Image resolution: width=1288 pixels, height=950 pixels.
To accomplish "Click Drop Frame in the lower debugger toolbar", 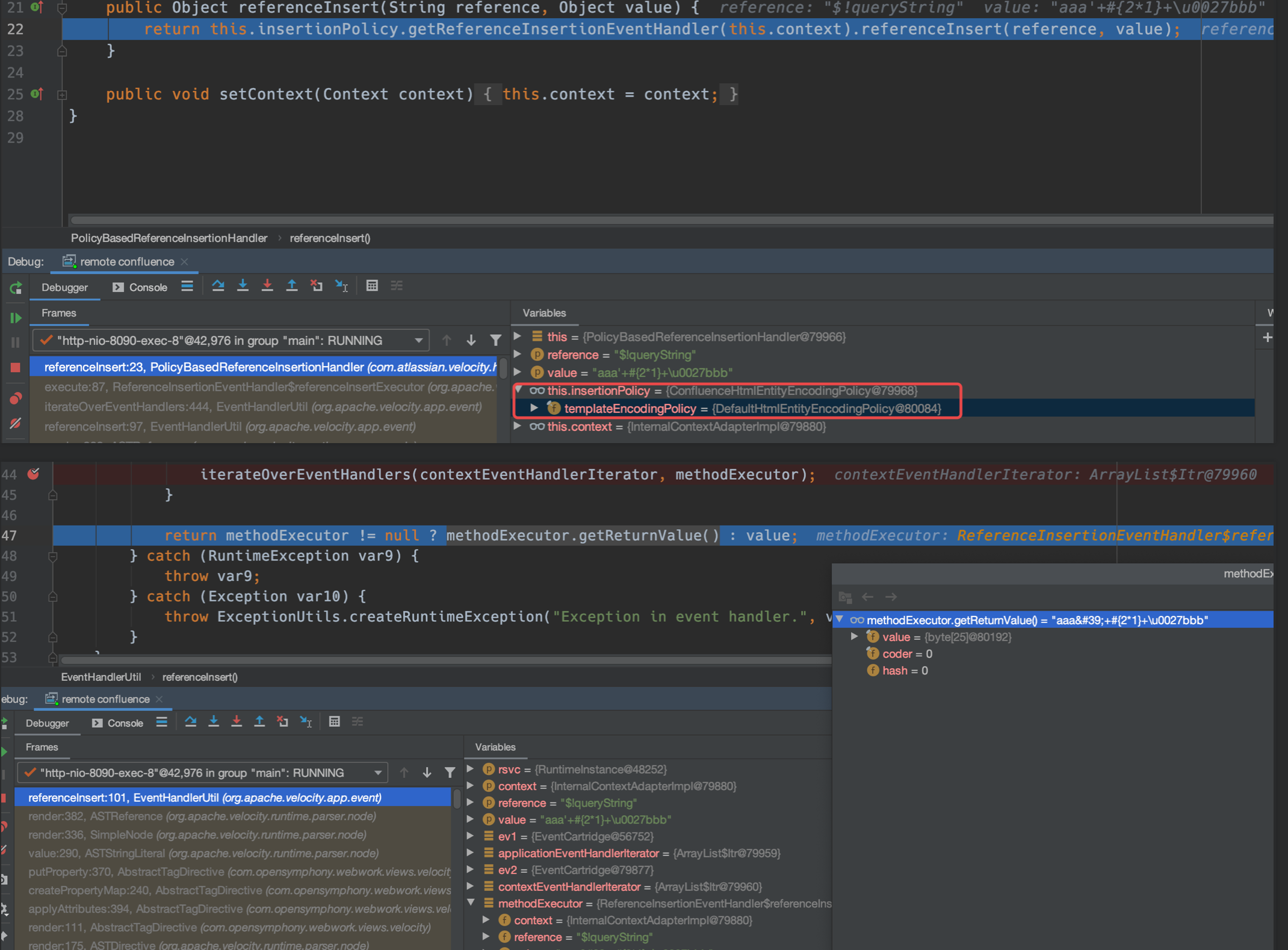I will pos(282,722).
